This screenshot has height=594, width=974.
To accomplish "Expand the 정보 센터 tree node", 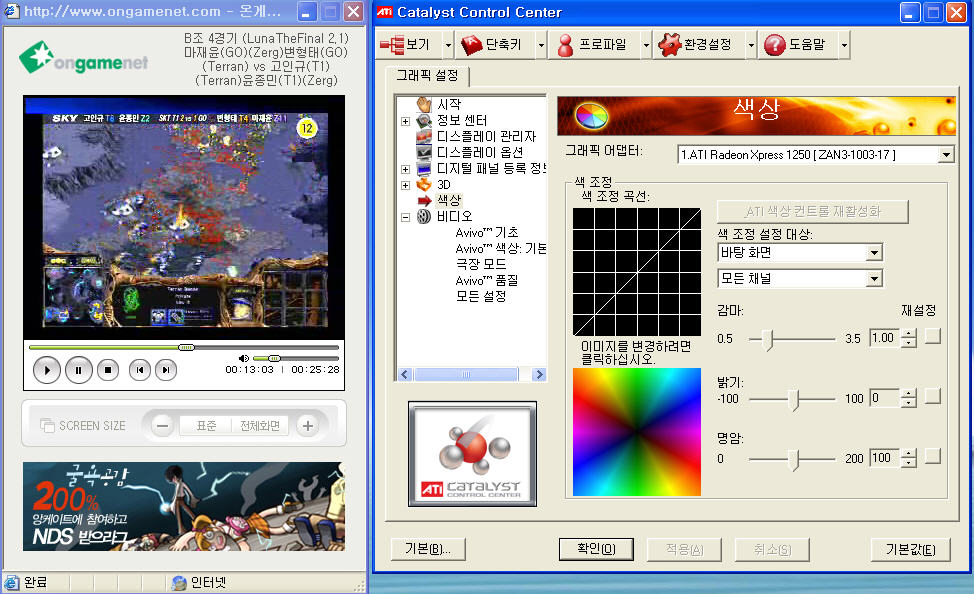I will tap(406, 121).
